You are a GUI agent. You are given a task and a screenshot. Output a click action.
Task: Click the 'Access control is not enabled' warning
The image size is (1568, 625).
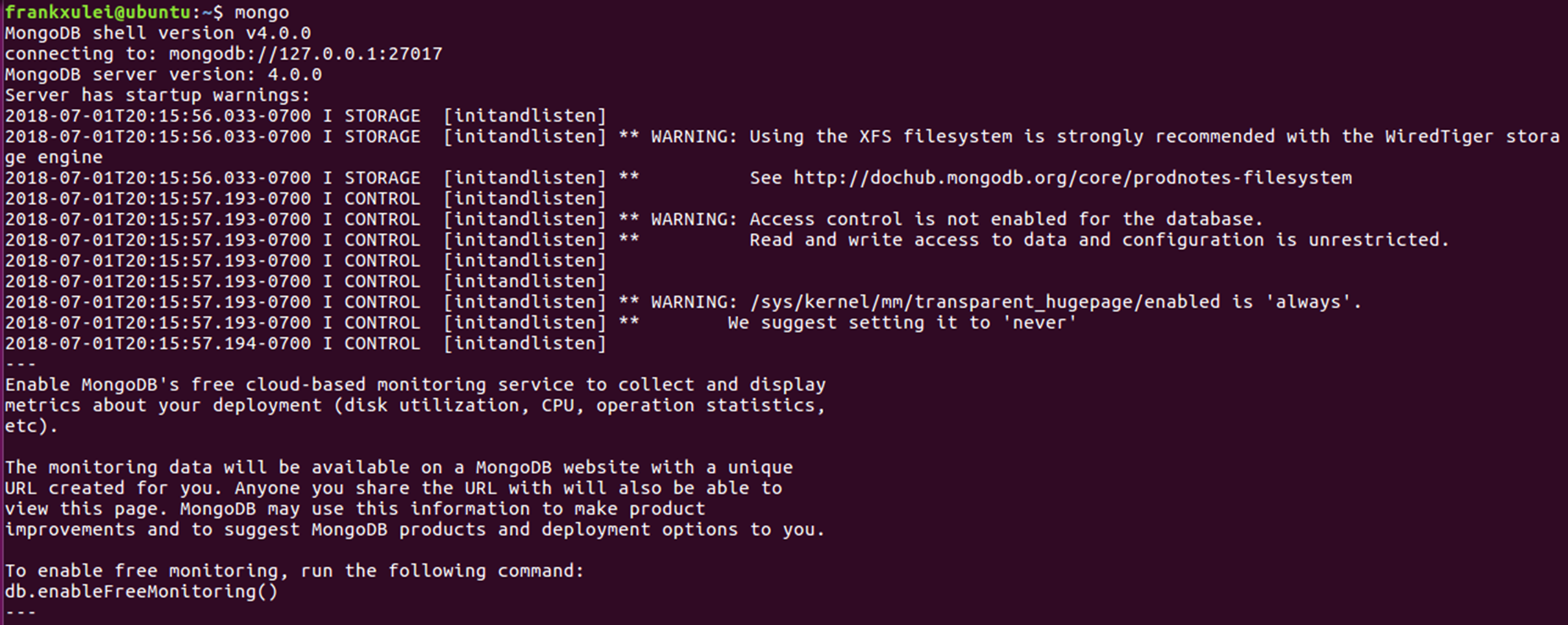957,219
